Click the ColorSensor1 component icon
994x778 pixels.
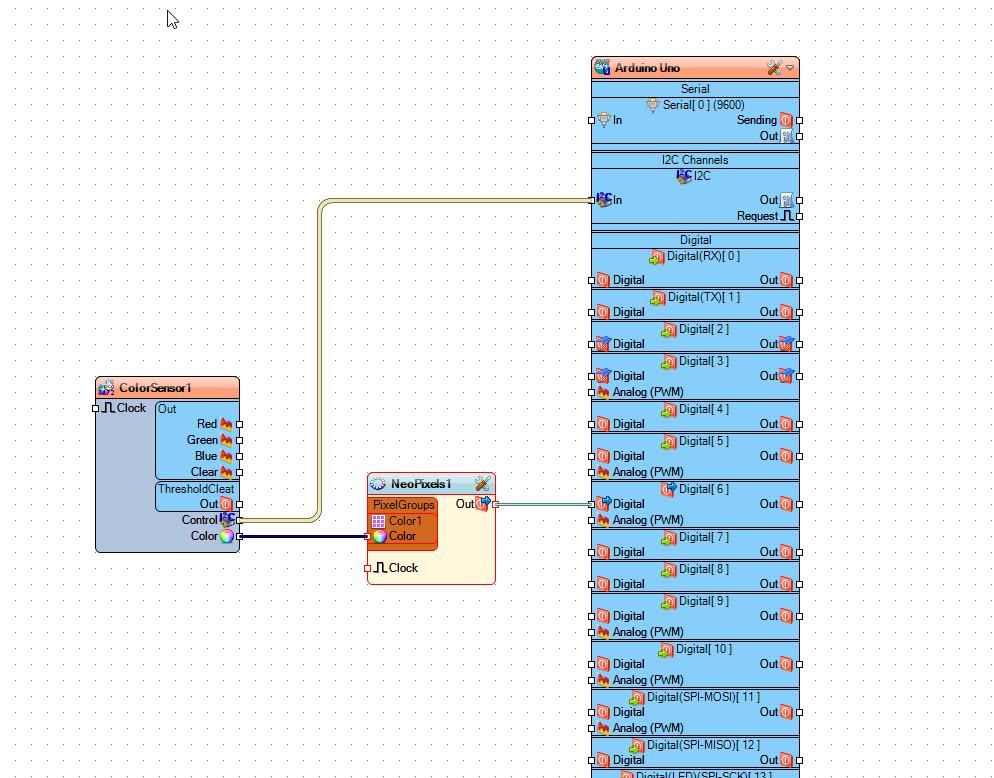pos(106,387)
